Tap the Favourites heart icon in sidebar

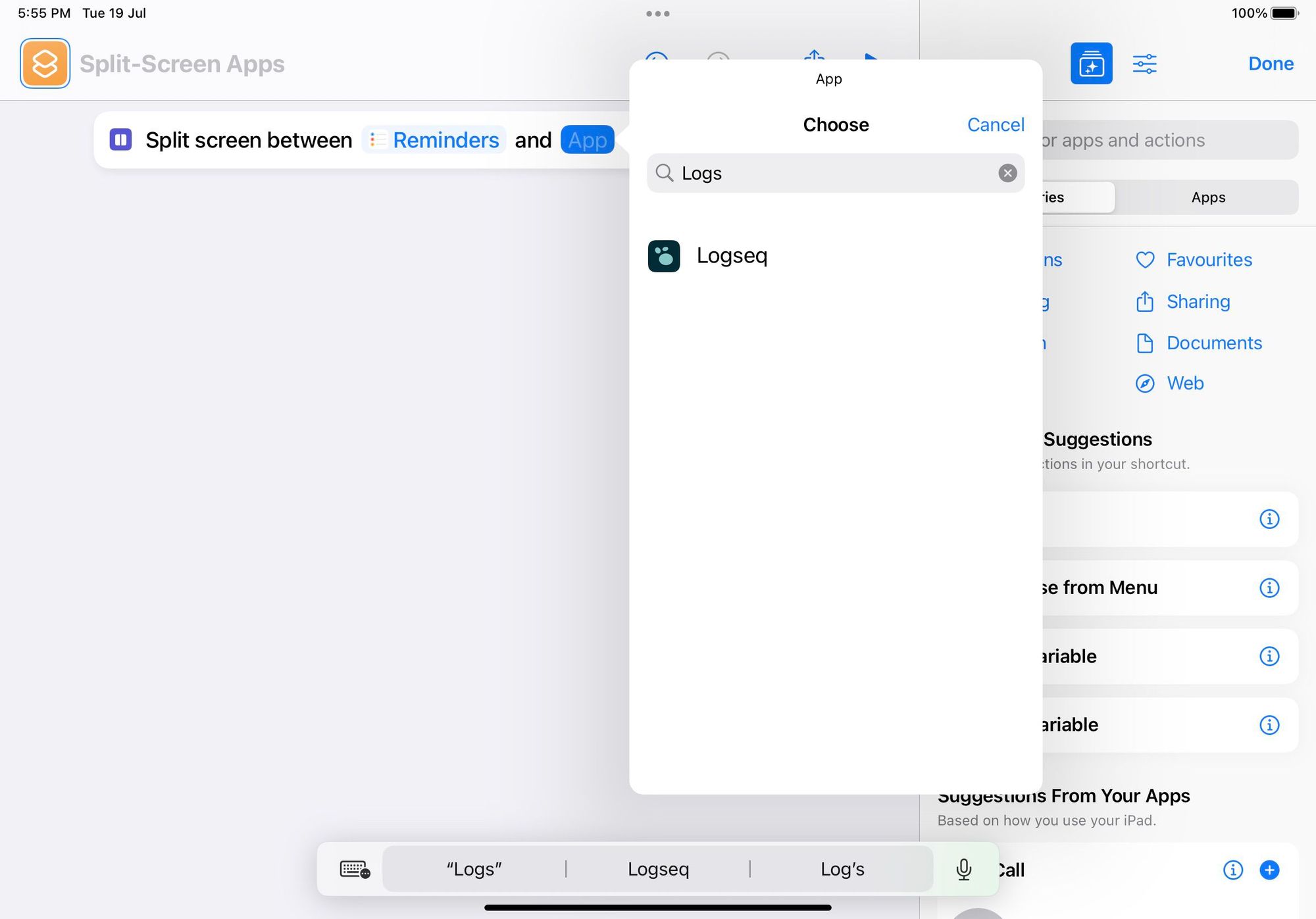(1145, 259)
